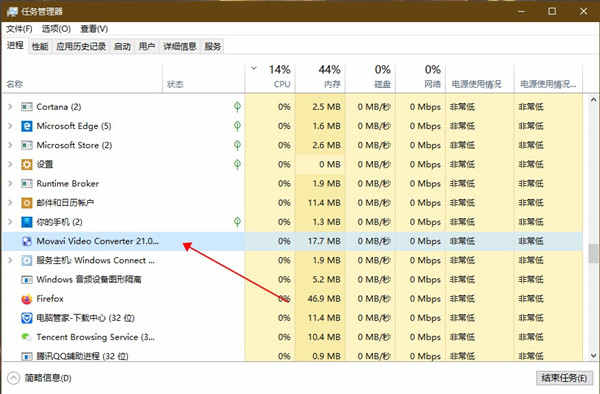The width and height of the screenshot is (600, 394).
Task: Click the 设置 gear icon
Action: [x=26, y=164]
